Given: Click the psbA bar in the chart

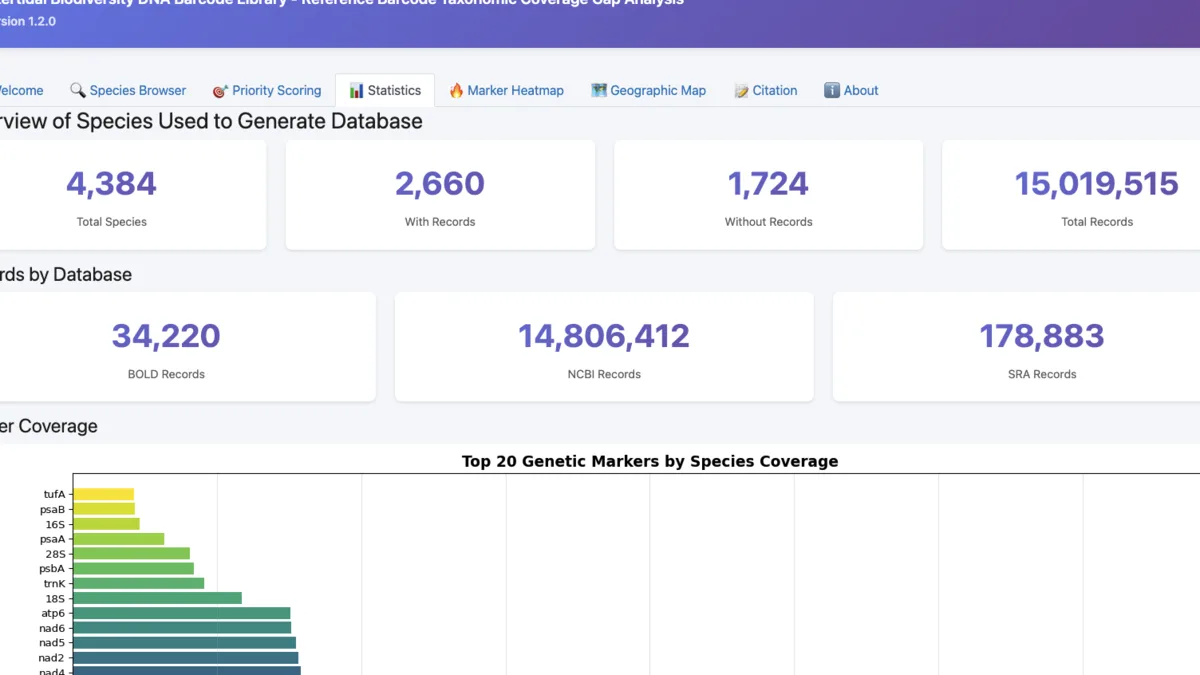Looking at the screenshot, I should tap(133, 568).
